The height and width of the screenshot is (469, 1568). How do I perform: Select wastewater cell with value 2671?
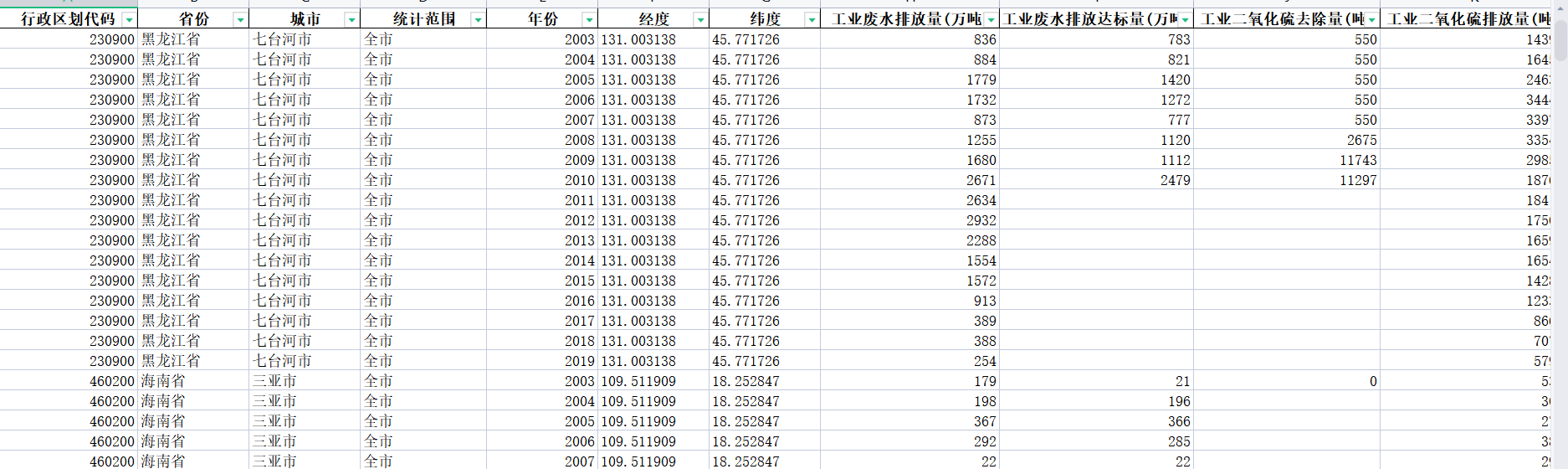coord(910,180)
